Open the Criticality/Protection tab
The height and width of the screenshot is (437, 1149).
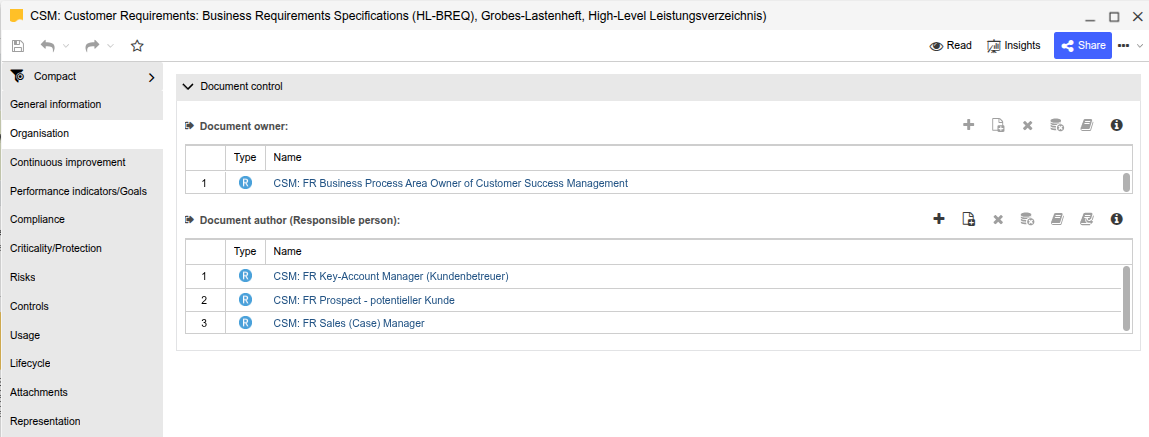[x=81, y=249]
